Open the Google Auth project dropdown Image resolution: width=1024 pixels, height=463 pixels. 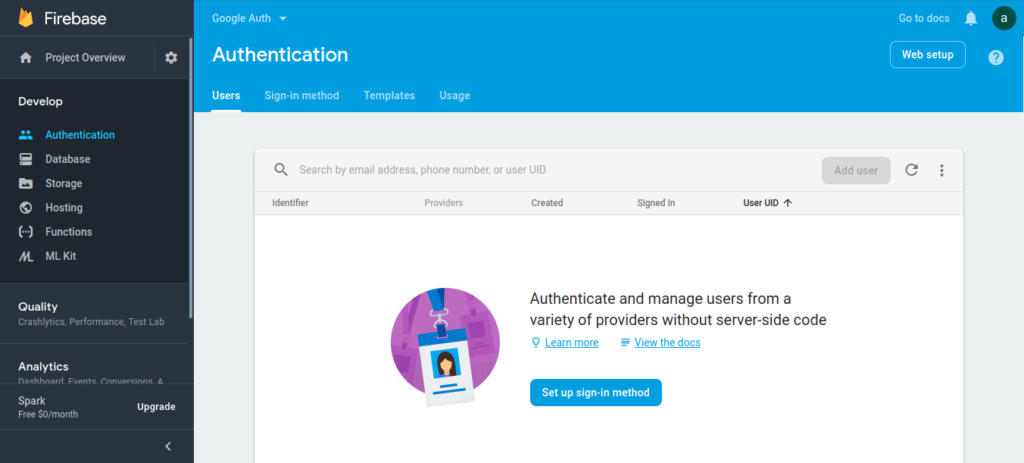click(249, 18)
